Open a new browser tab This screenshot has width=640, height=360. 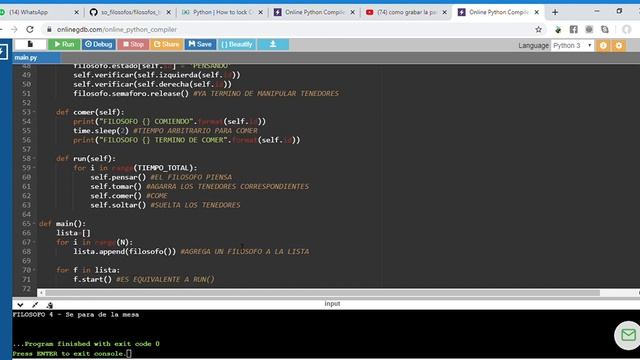click(x=555, y=12)
